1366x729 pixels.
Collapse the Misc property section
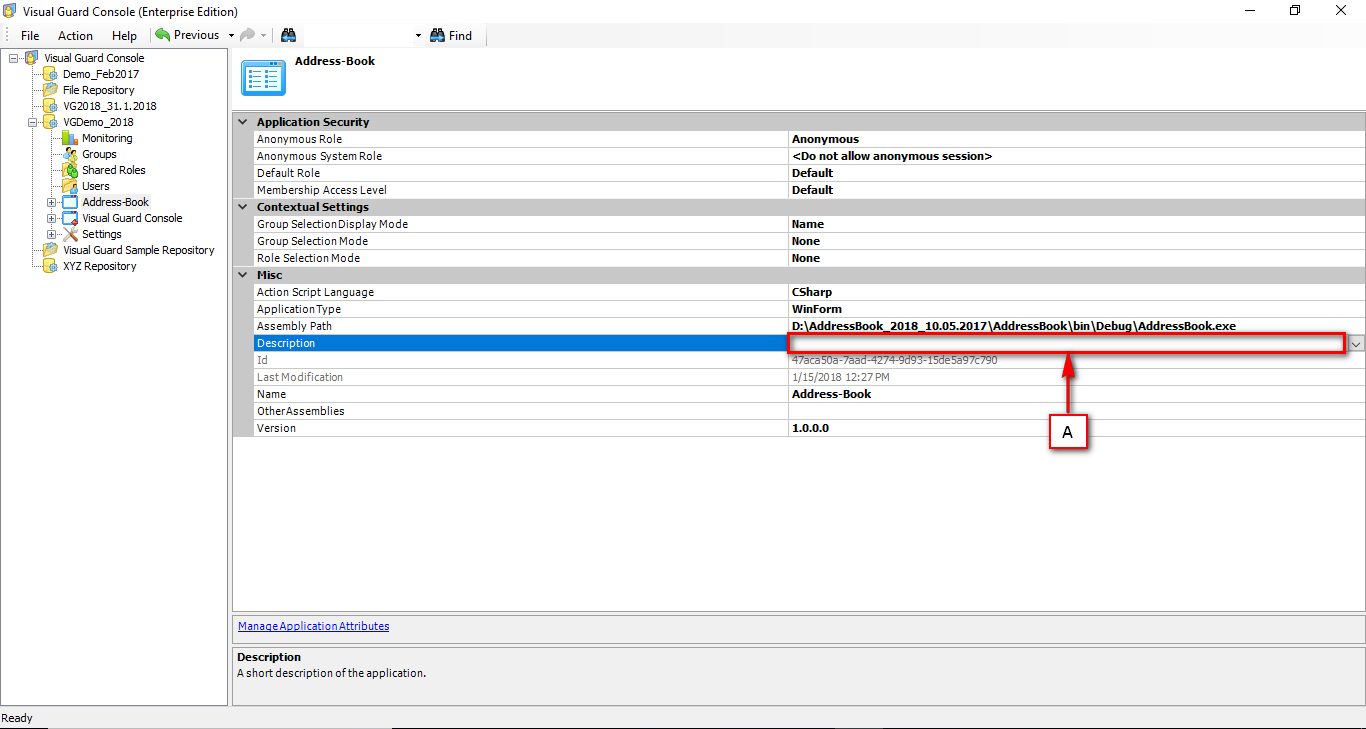click(x=242, y=275)
